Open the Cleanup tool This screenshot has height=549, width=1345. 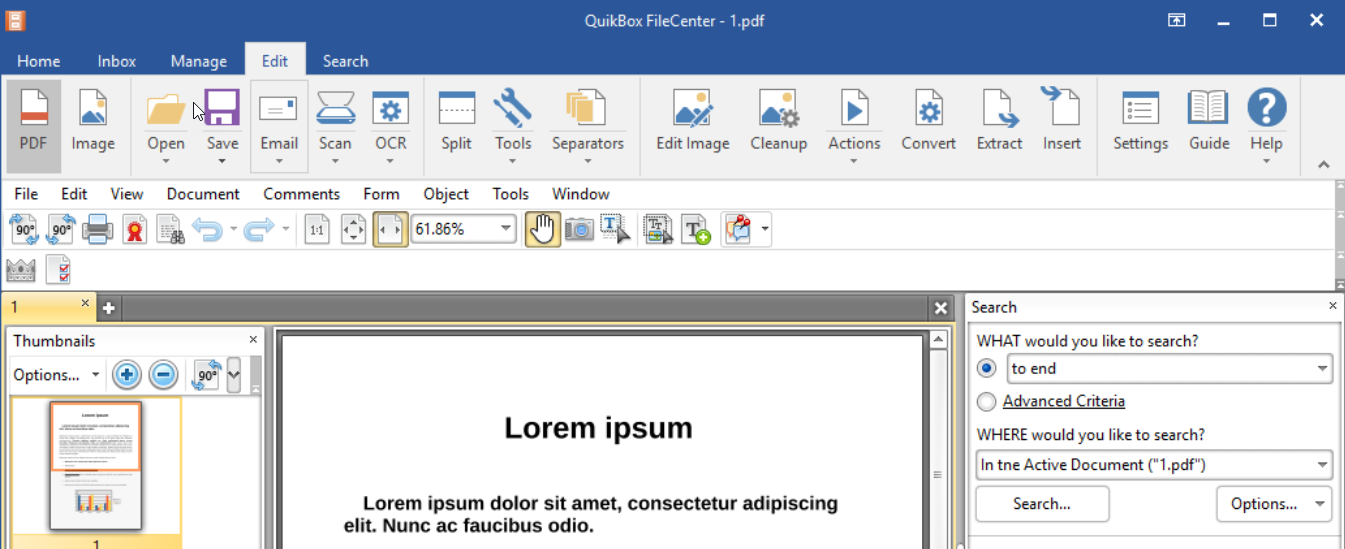[x=778, y=120]
